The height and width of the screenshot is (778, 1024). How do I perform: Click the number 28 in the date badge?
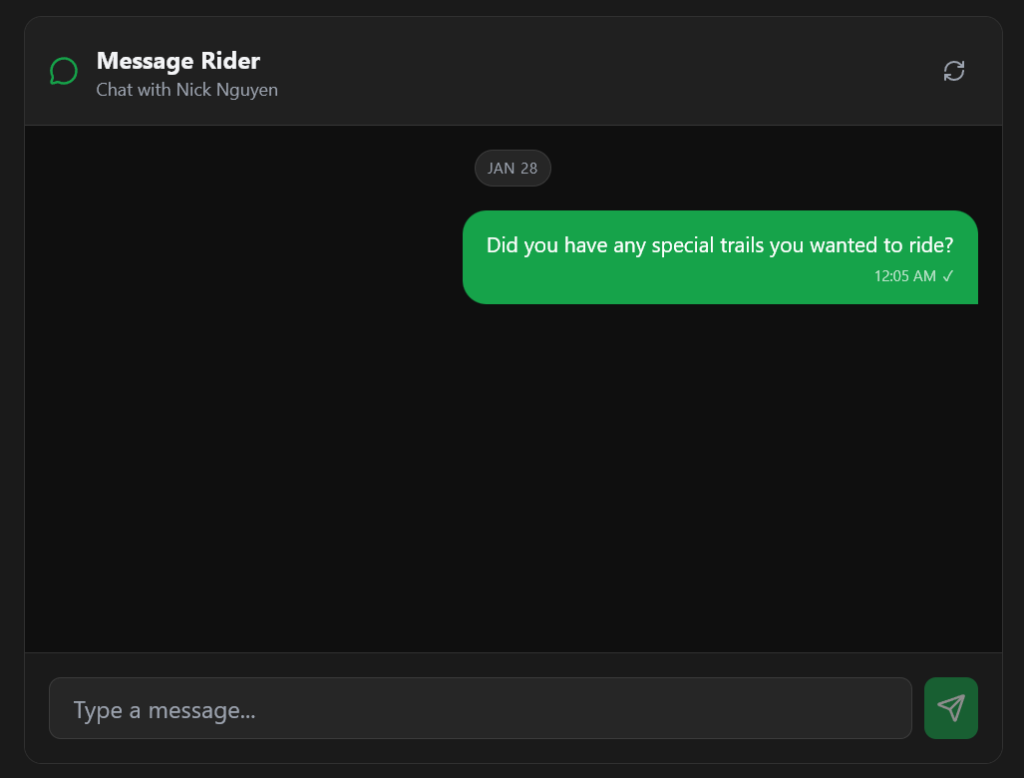[x=529, y=169]
